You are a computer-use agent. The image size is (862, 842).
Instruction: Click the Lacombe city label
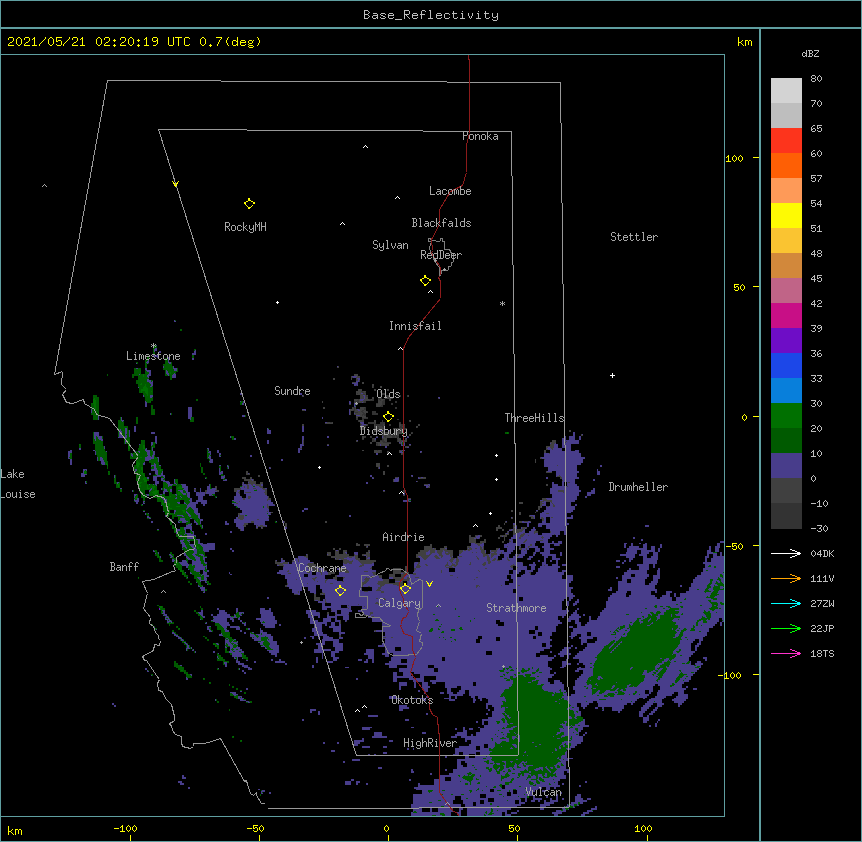point(450,191)
